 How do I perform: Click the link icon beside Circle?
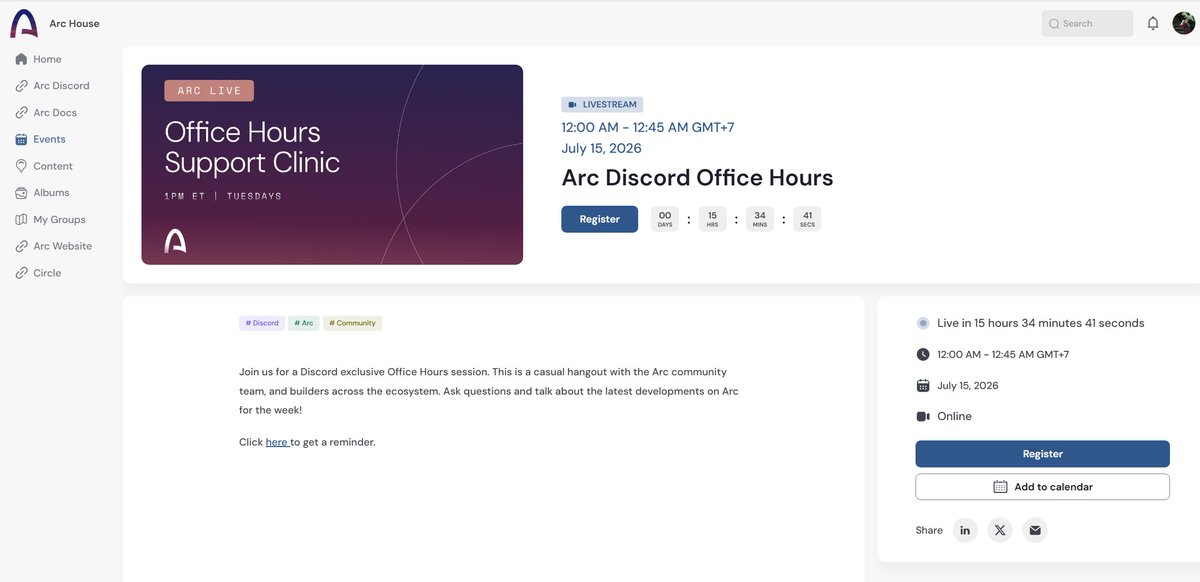tap(22, 273)
